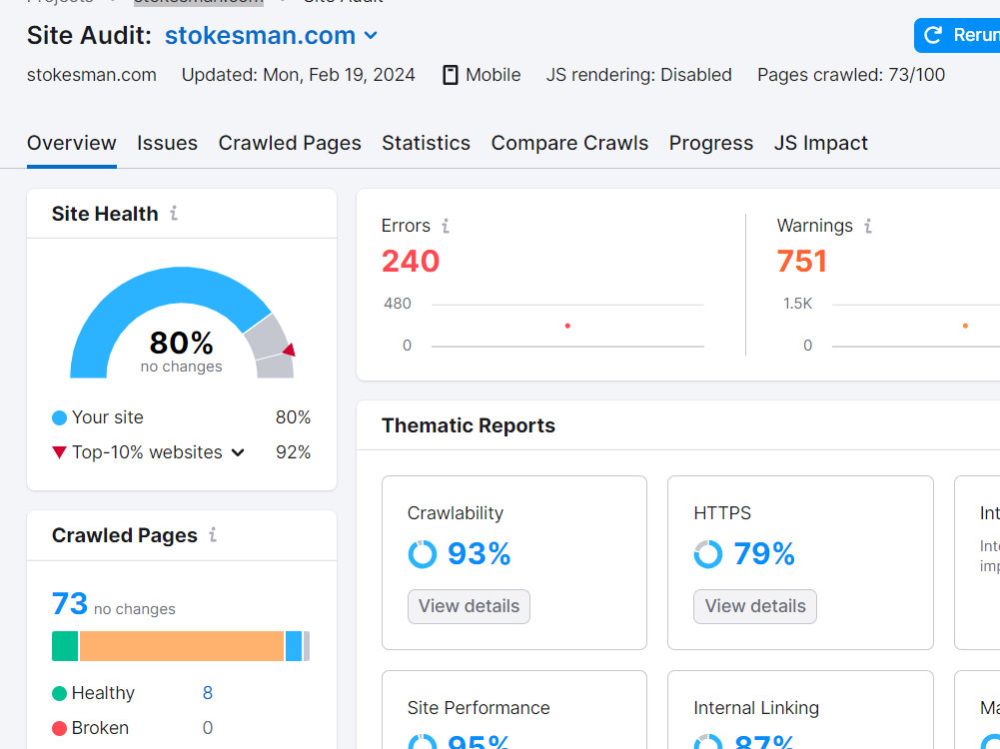Click the Broken pages count 0
Viewport: 1000px width, 749px height.
[207, 728]
